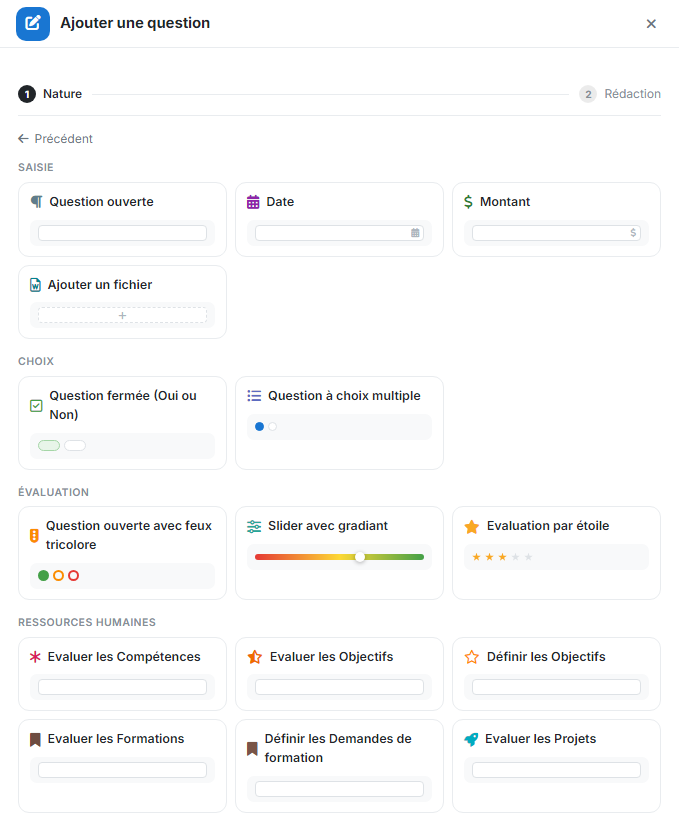Pick the green traffic light circle

[x=43, y=576]
